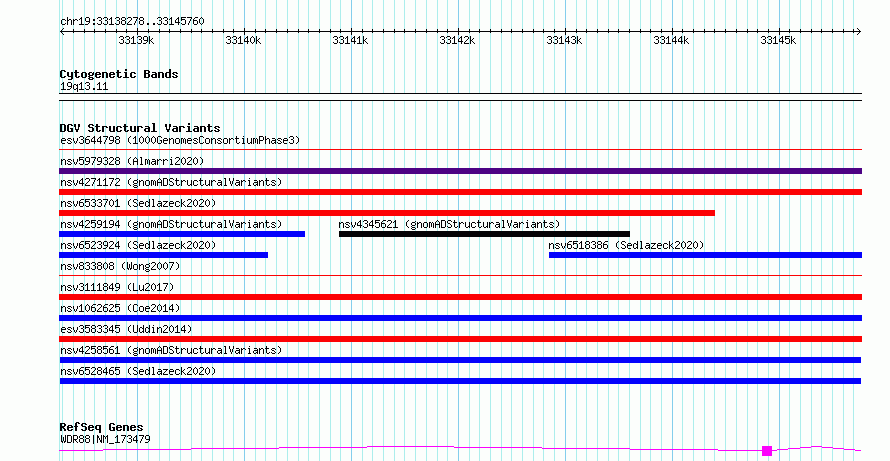890x461 pixels.
Task: Click the nsv6533701 (Sedlazeck2020) label
Action: click(138, 203)
